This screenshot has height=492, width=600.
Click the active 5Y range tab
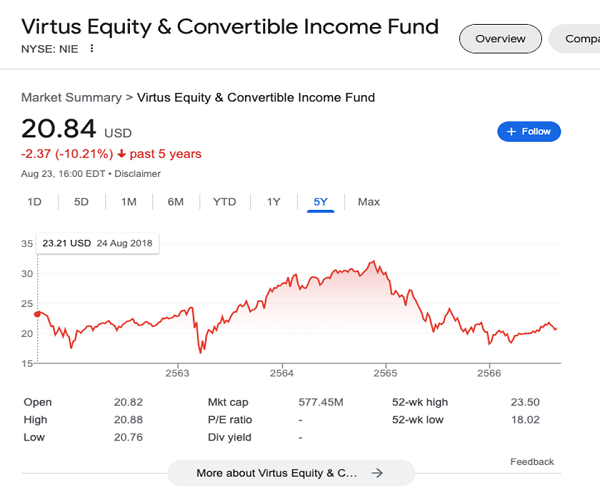[x=321, y=202]
